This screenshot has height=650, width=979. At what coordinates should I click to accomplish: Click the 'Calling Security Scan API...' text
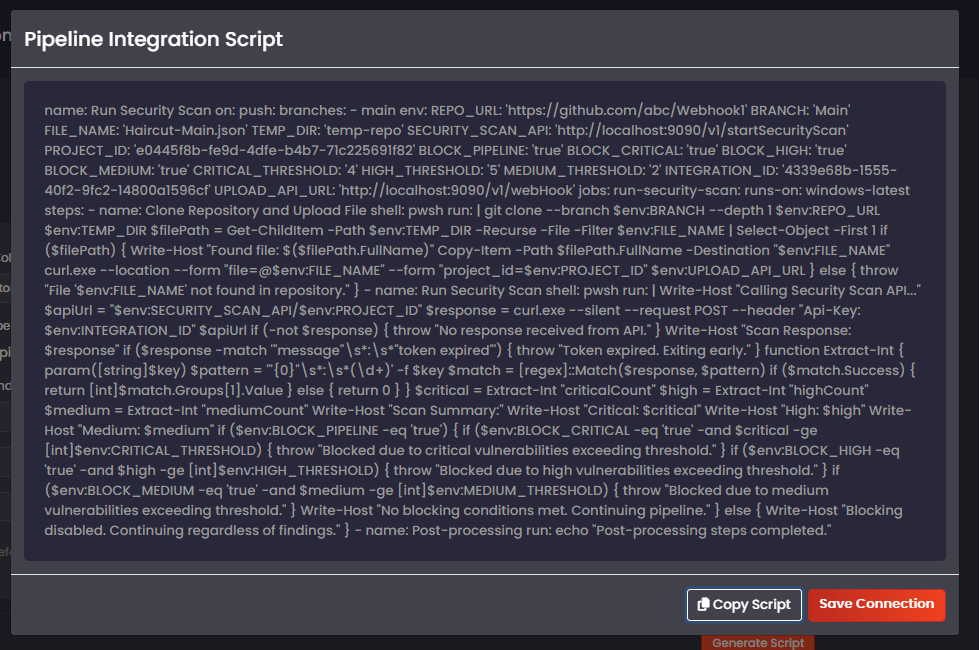pyautogui.click(x=827, y=290)
